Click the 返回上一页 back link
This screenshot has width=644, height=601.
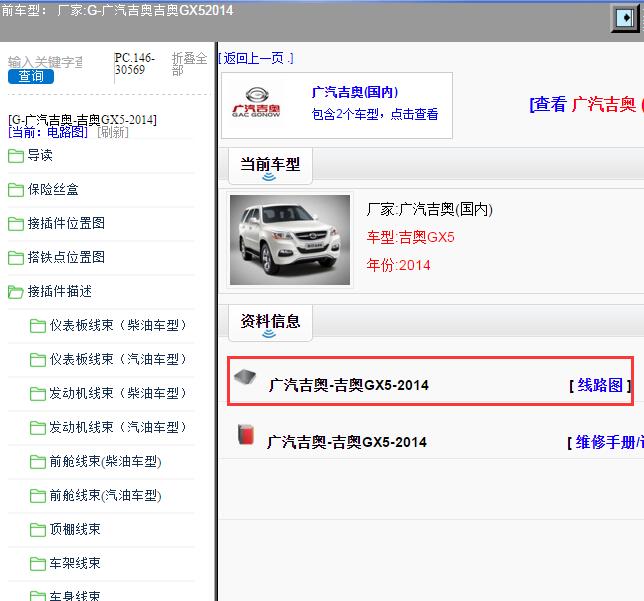pyautogui.click(x=256, y=58)
